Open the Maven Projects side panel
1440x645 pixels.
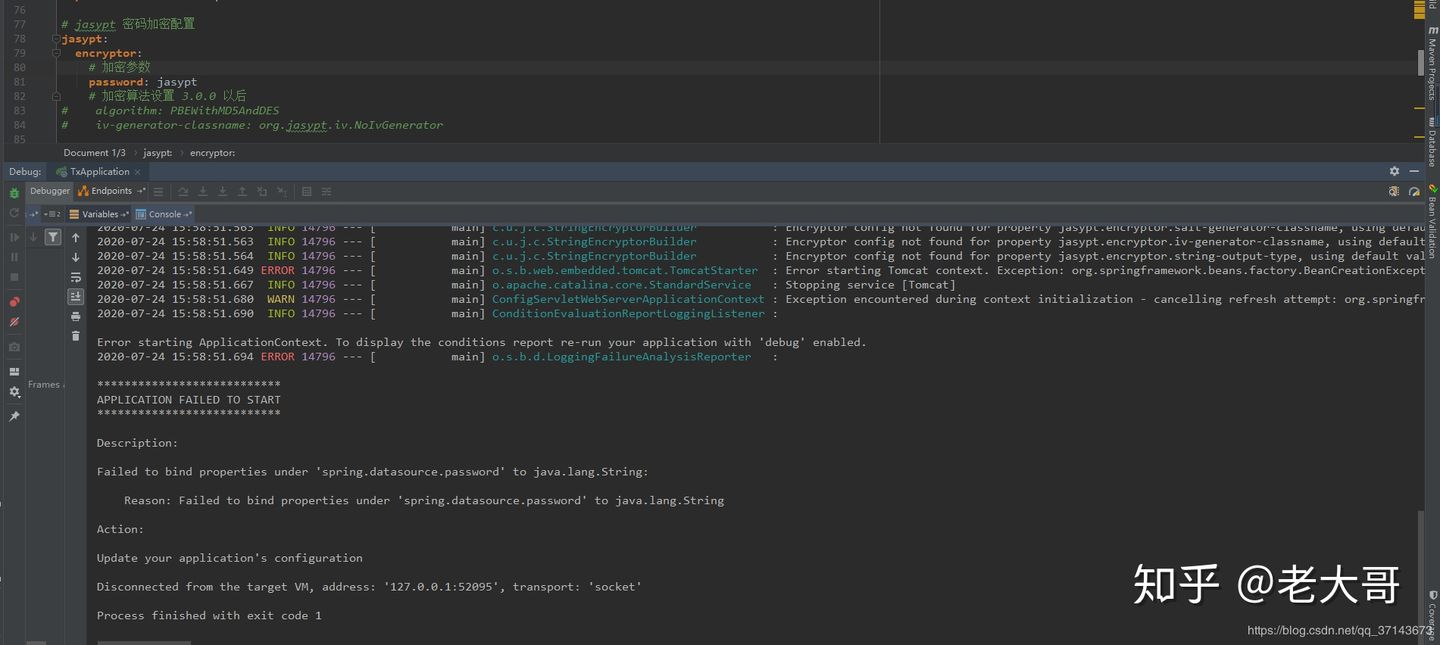1432,68
